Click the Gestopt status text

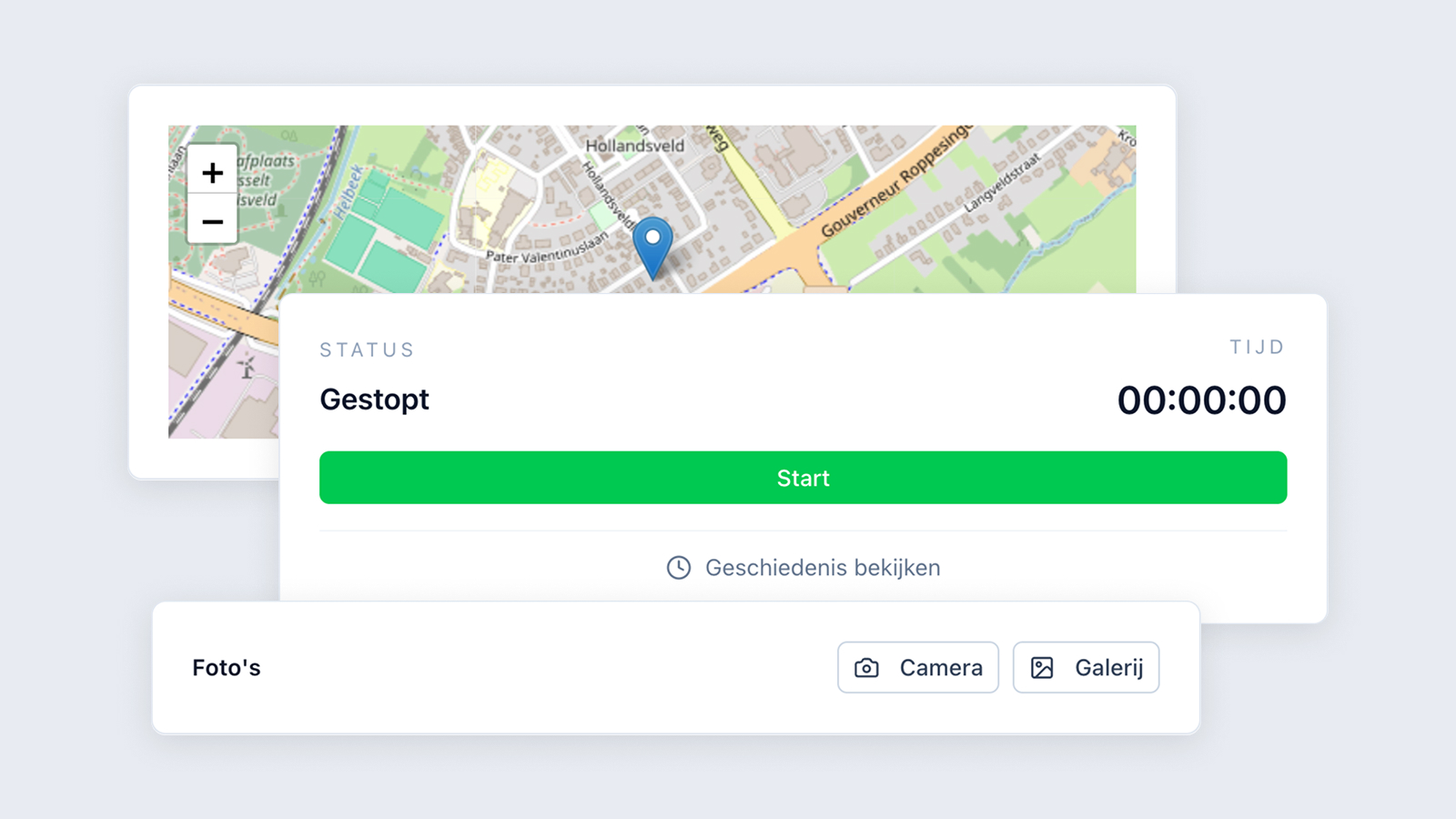(374, 399)
